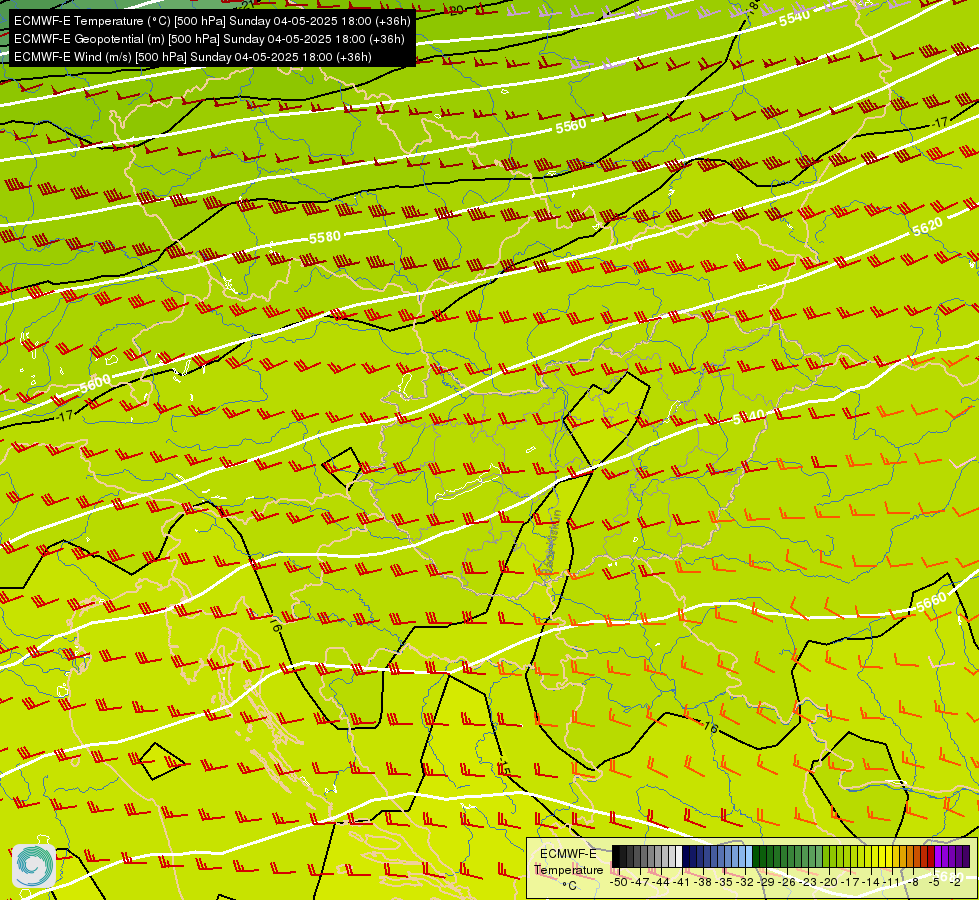The image size is (979, 900).
Task: Click the darkest purple swatch ending the legend
Action: pyautogui.click(x=967, y=857)
